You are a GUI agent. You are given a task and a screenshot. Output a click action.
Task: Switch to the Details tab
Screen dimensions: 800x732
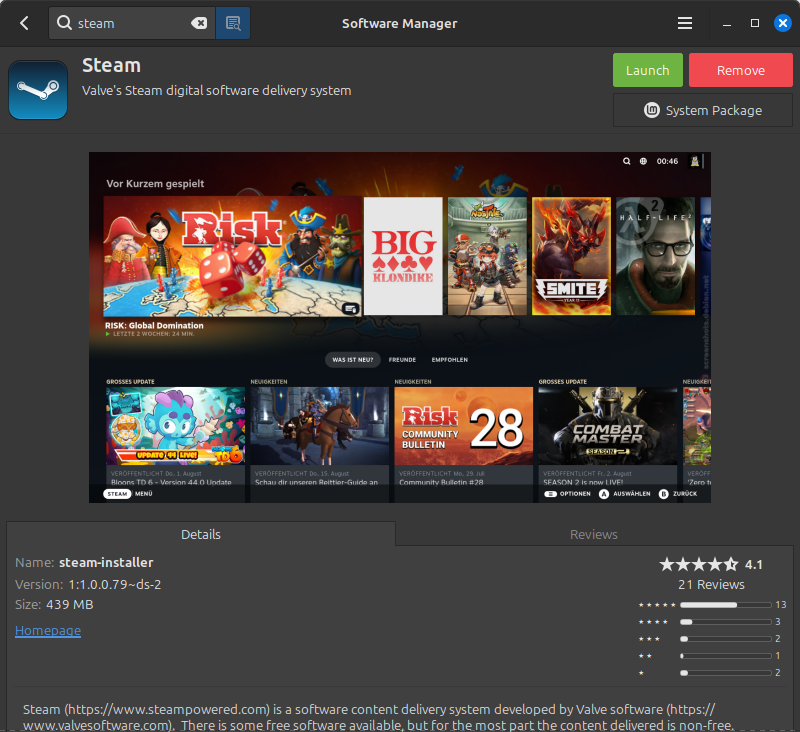pyautogui.click(x=201, y=534)
